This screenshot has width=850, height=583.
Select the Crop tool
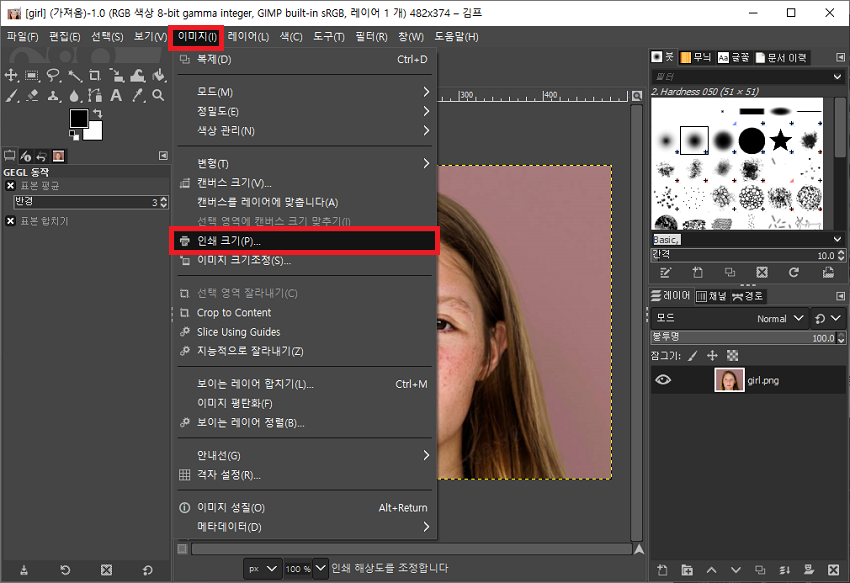[95, 76]
